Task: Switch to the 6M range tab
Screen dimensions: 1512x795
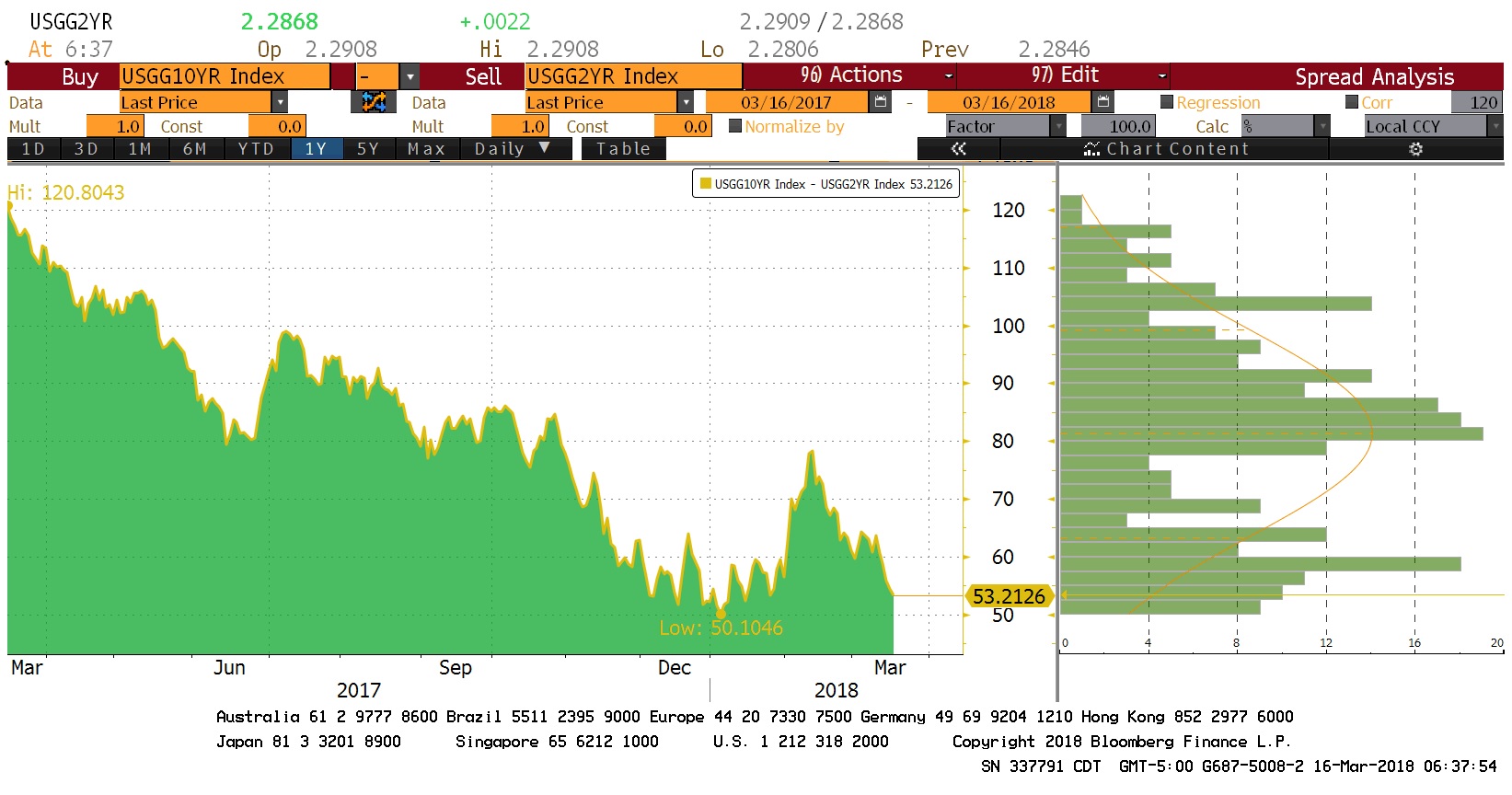Action: [195, 149]
